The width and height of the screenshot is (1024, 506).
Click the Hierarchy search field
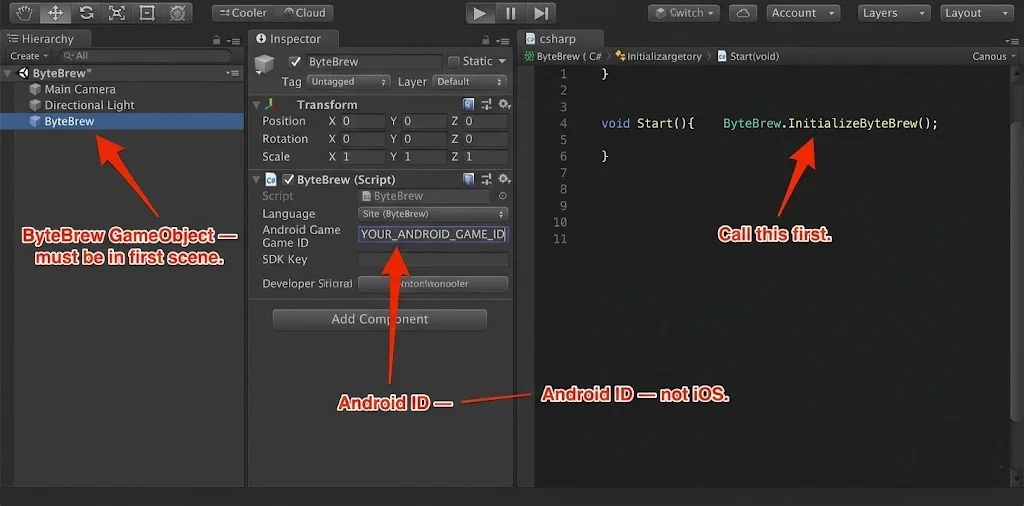tap(146, 56)
